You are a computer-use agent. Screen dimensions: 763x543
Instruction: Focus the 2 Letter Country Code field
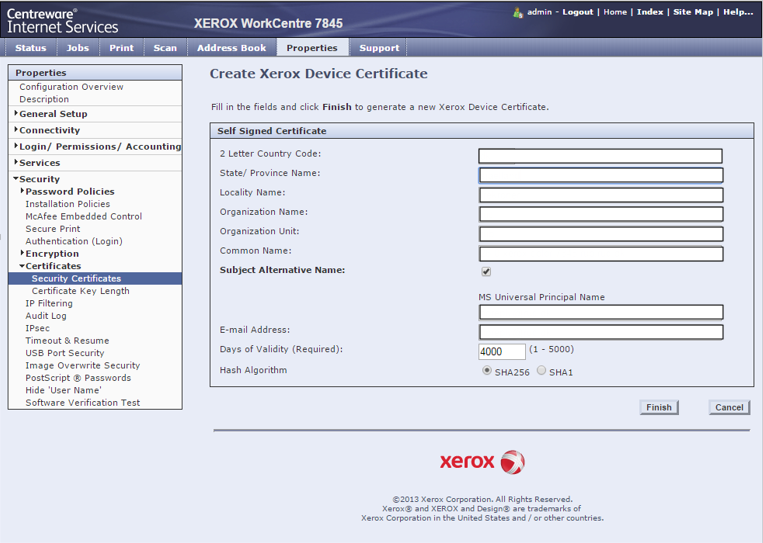coord(600,156)
